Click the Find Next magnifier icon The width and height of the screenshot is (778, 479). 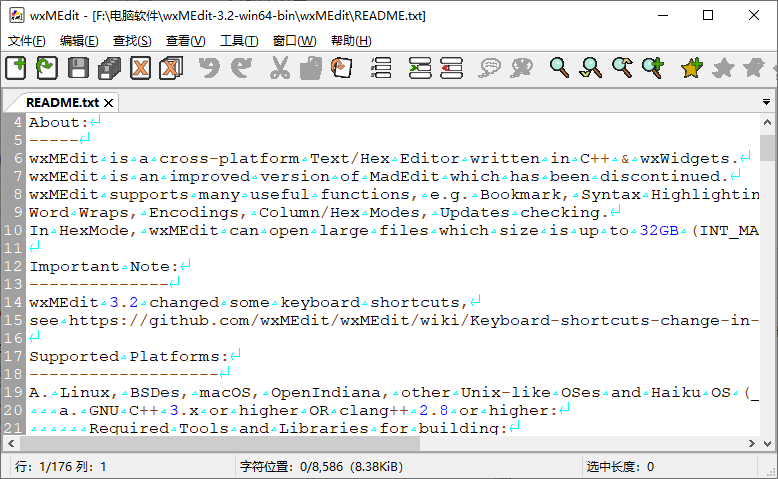click(590, 68)
